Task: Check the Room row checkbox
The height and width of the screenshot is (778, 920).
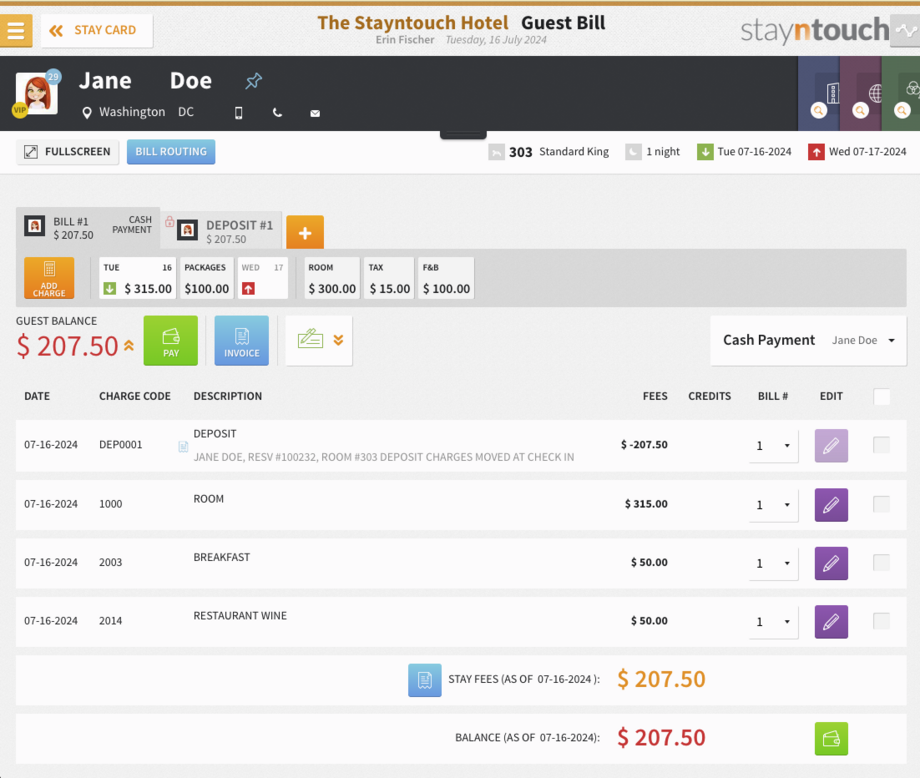Action: [x=881, y=504]
